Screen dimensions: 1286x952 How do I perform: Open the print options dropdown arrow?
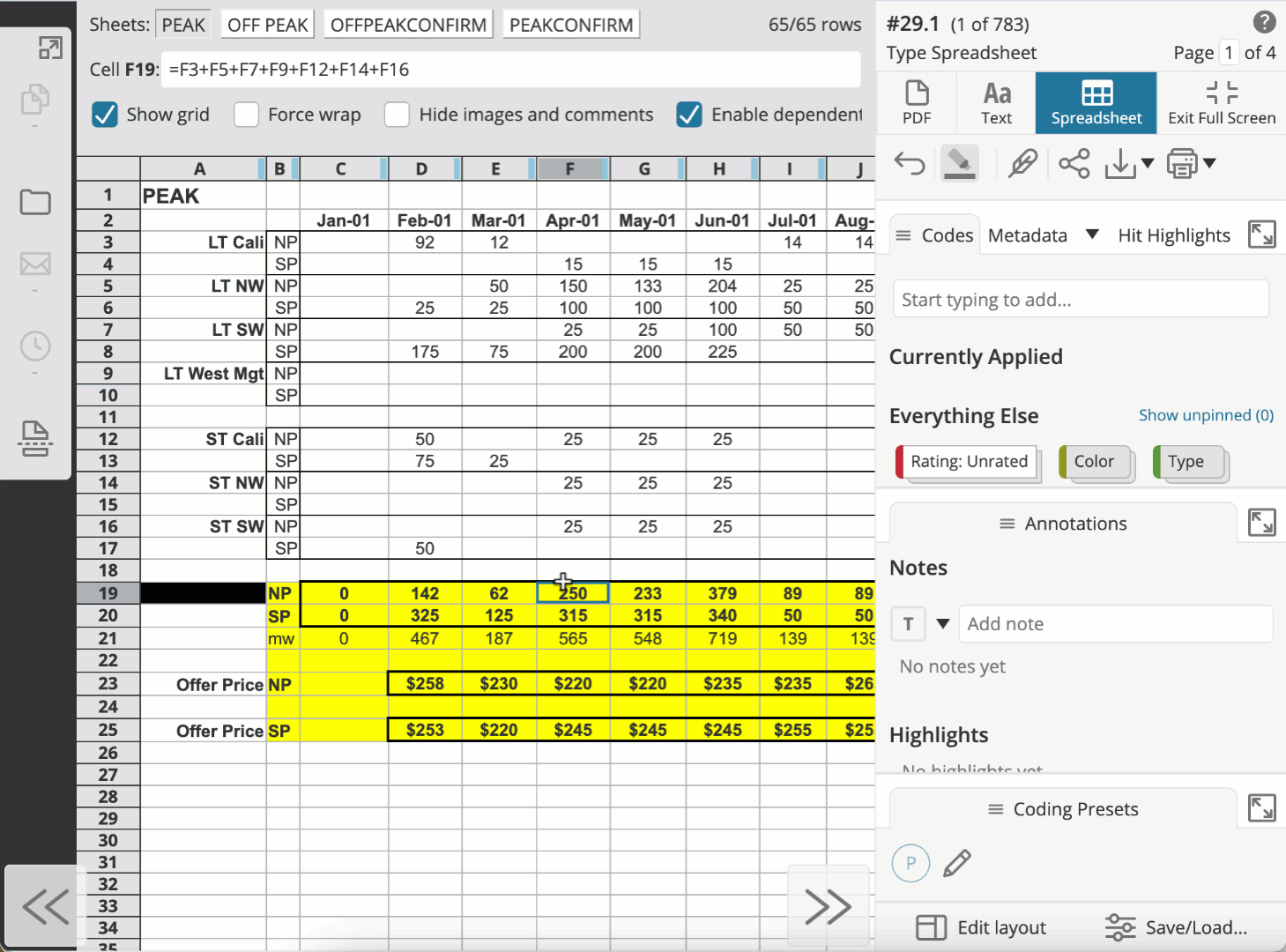pyautogui.click(x=1209, y=163)
